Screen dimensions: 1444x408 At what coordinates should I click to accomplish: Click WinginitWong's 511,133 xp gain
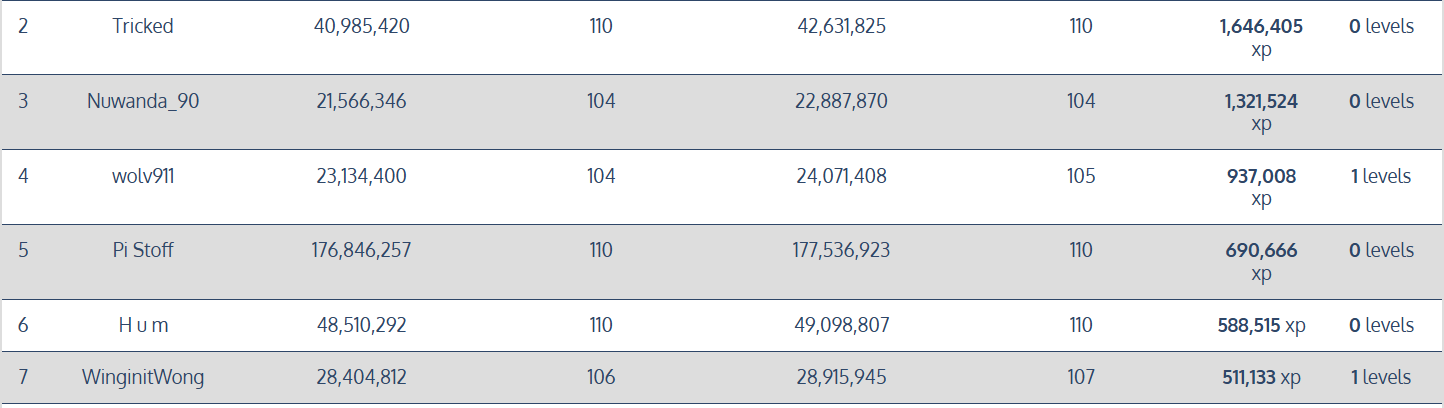coord(1261,378)
